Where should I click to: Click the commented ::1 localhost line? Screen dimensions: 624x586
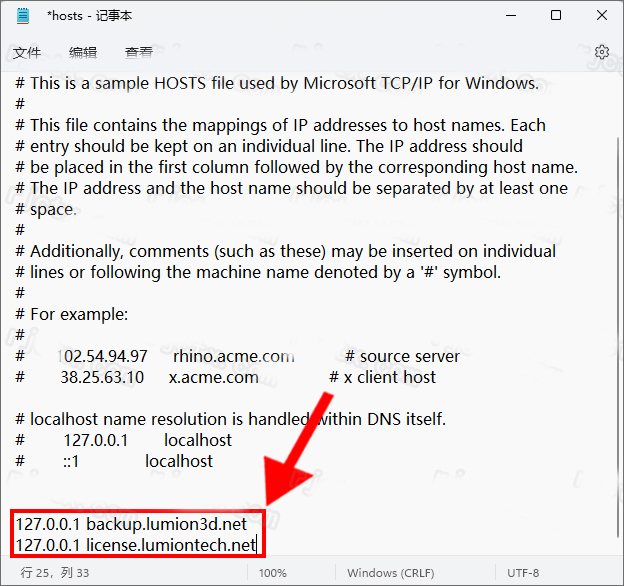point(114,461)
